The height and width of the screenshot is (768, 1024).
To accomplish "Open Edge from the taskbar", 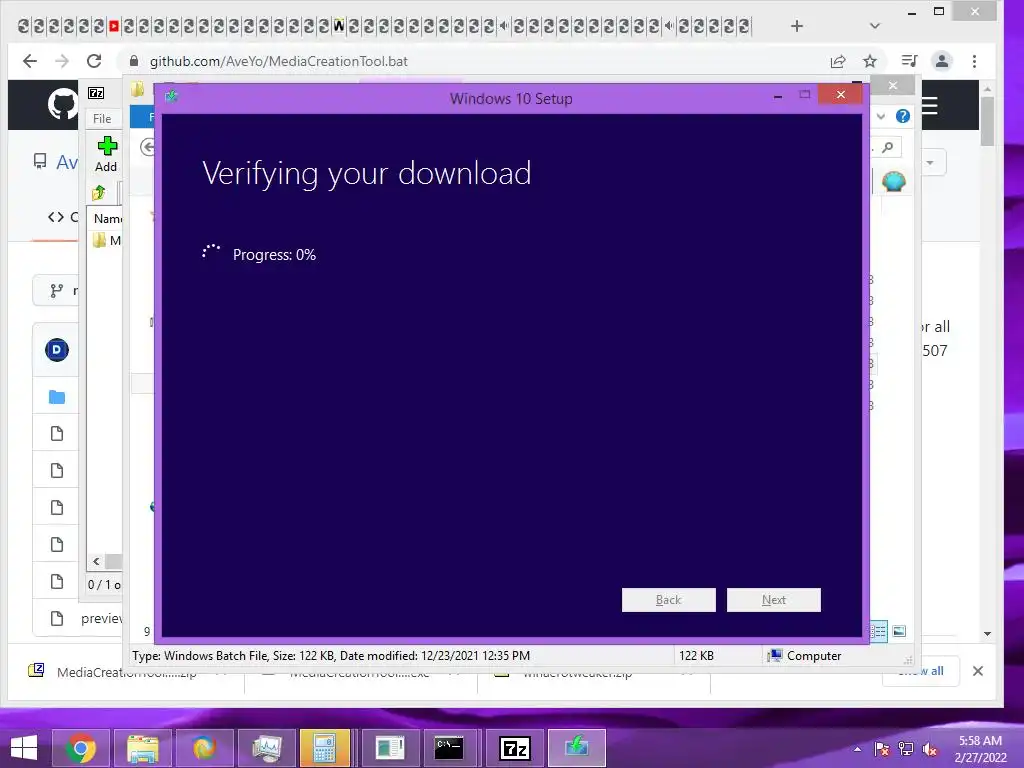I will pos(204,748).
